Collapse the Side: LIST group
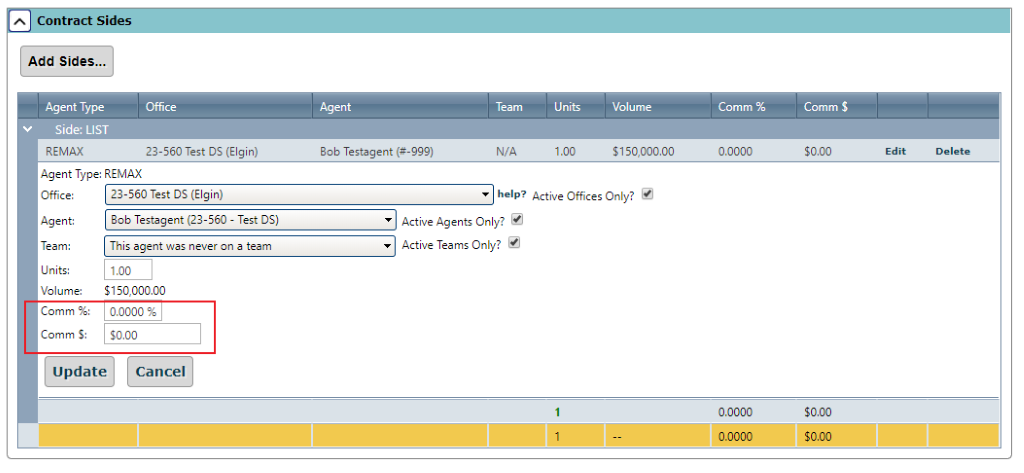 (x=28, y=130)
